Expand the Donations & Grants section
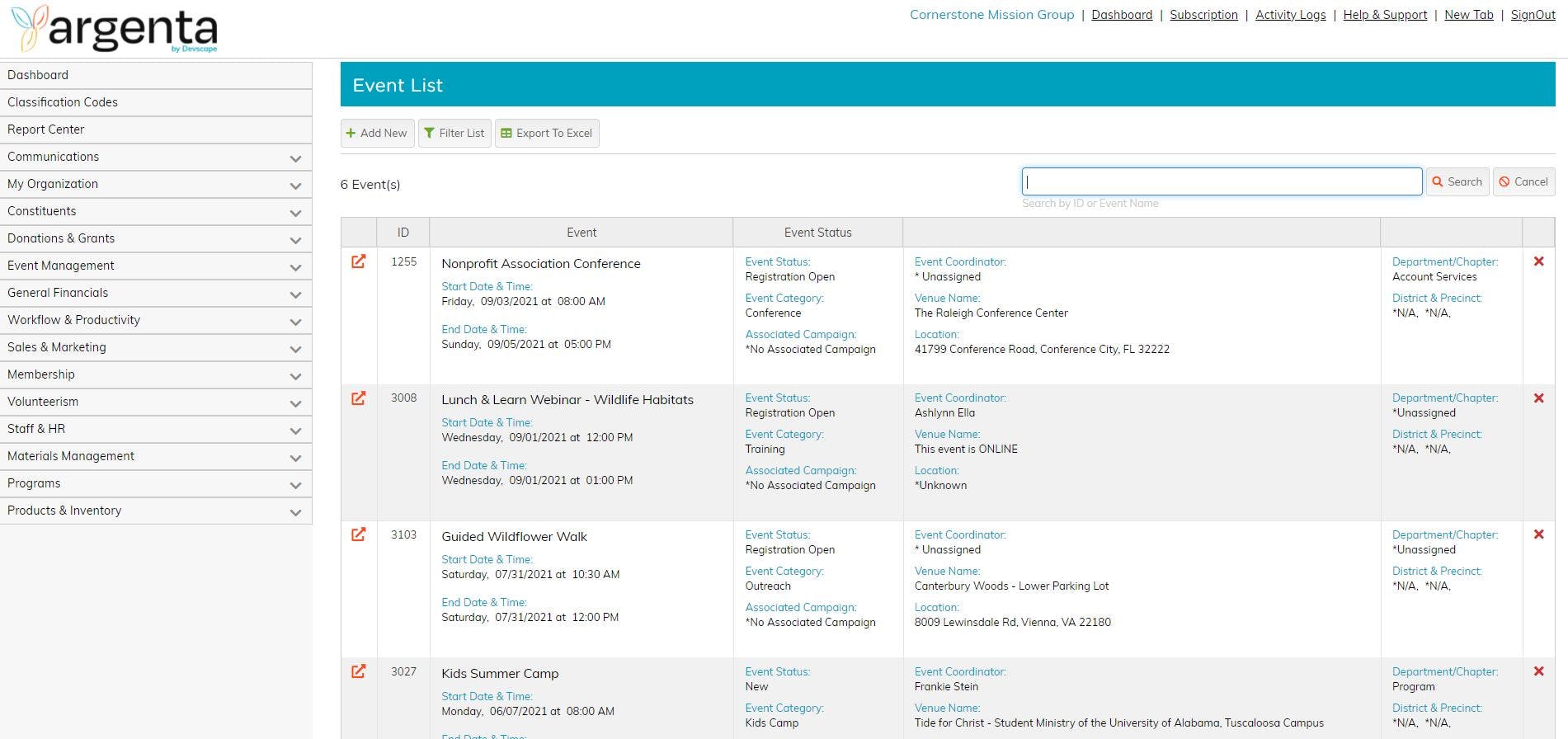The image size is (1568, 739). click(x=156, y=238)
